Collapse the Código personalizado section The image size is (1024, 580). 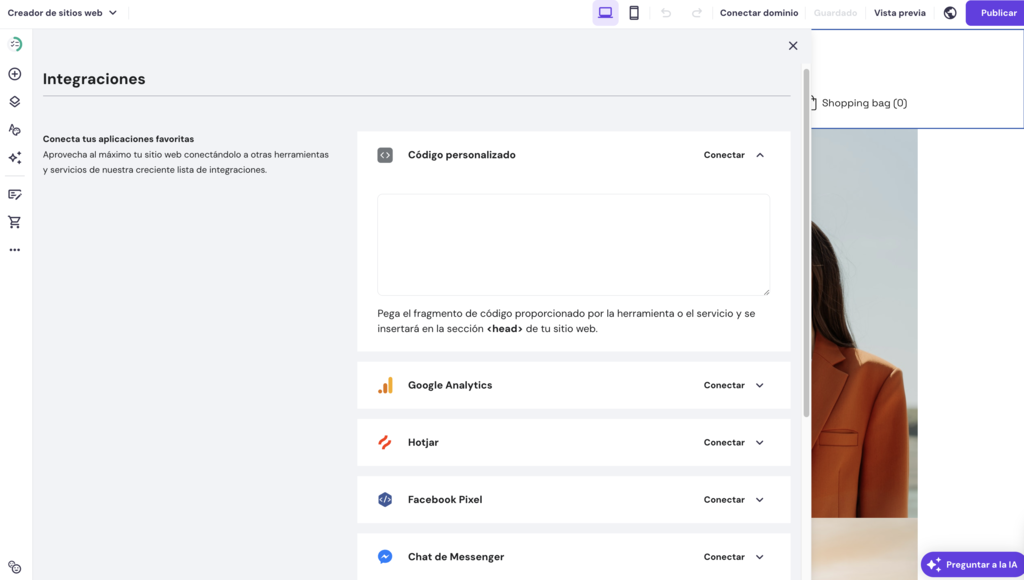click(759, 155)
